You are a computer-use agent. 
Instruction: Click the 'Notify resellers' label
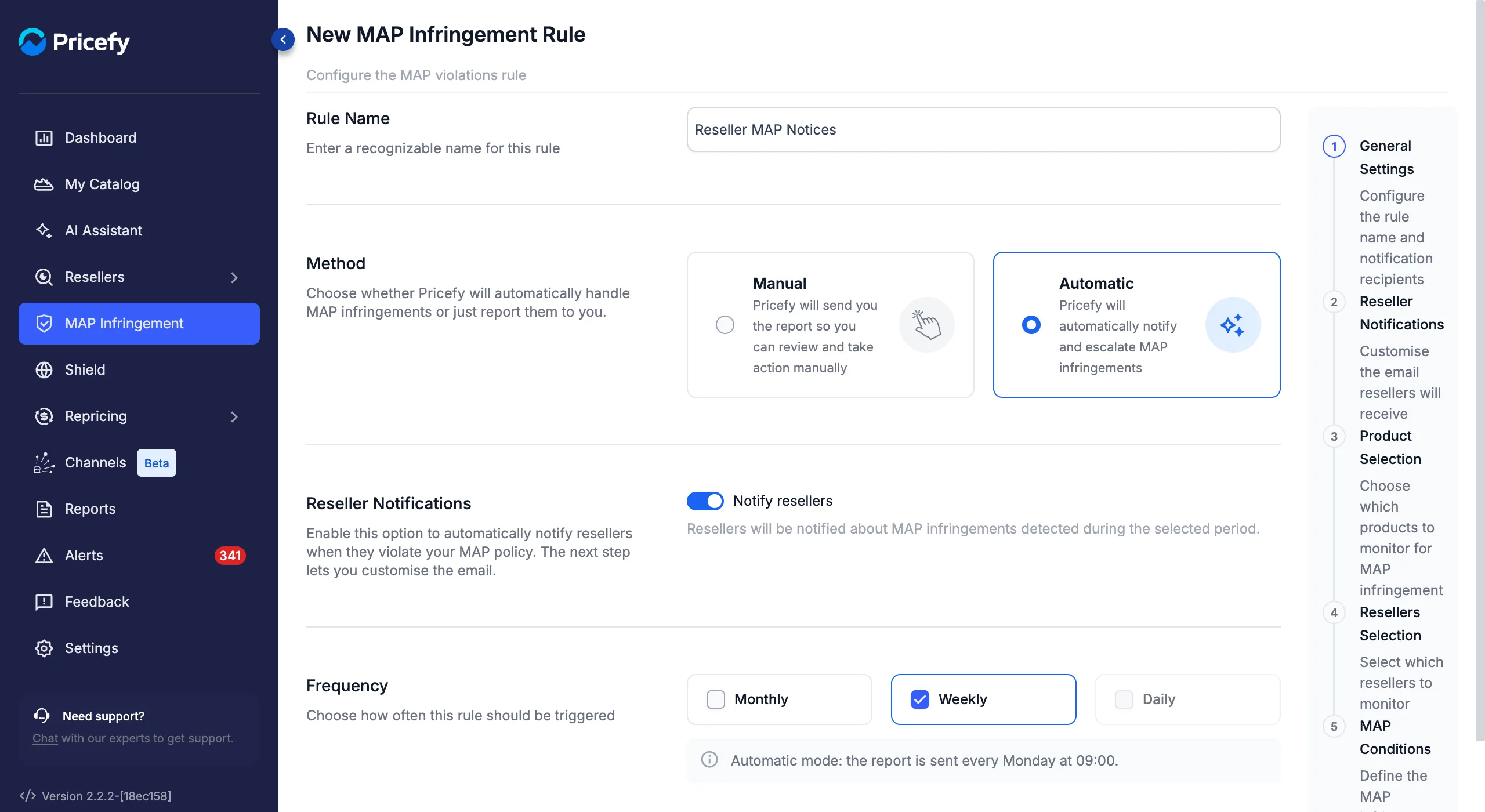(783, 501)
